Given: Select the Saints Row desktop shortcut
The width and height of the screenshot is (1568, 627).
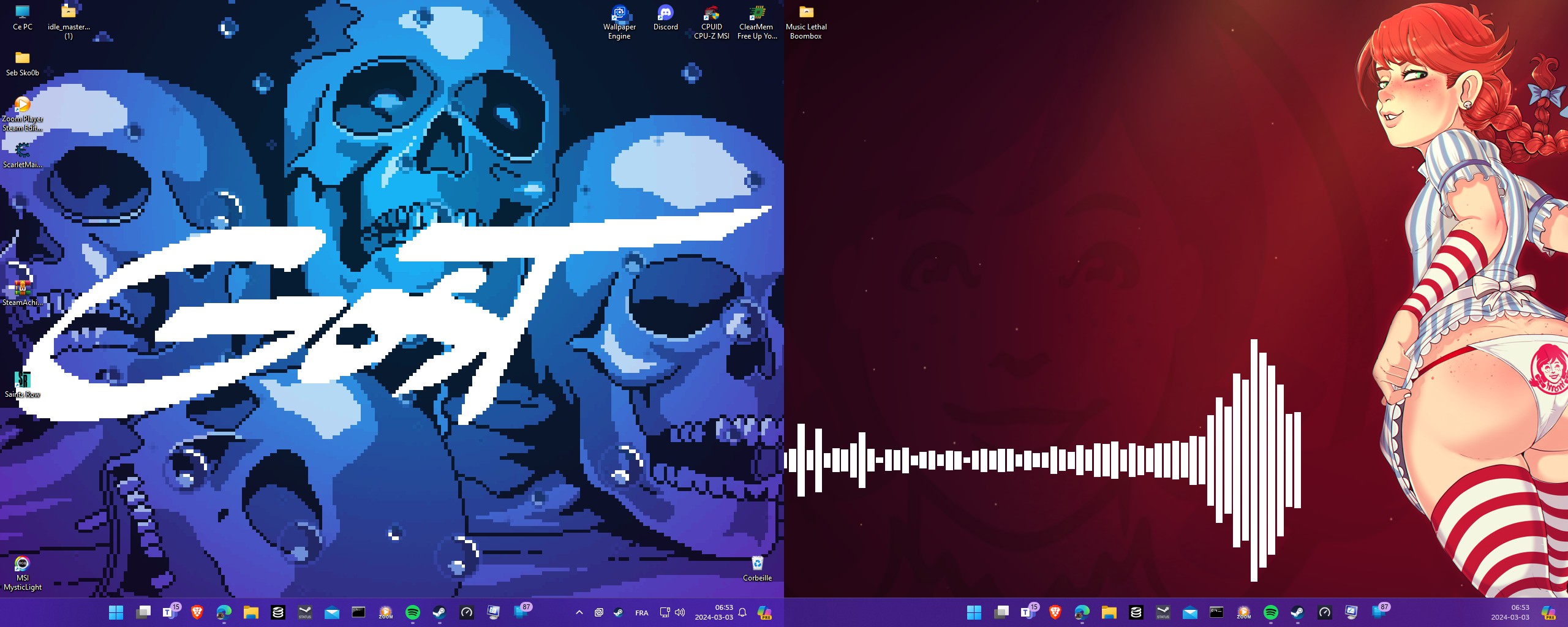Looking at the screenshot, I should pos(23,385).
